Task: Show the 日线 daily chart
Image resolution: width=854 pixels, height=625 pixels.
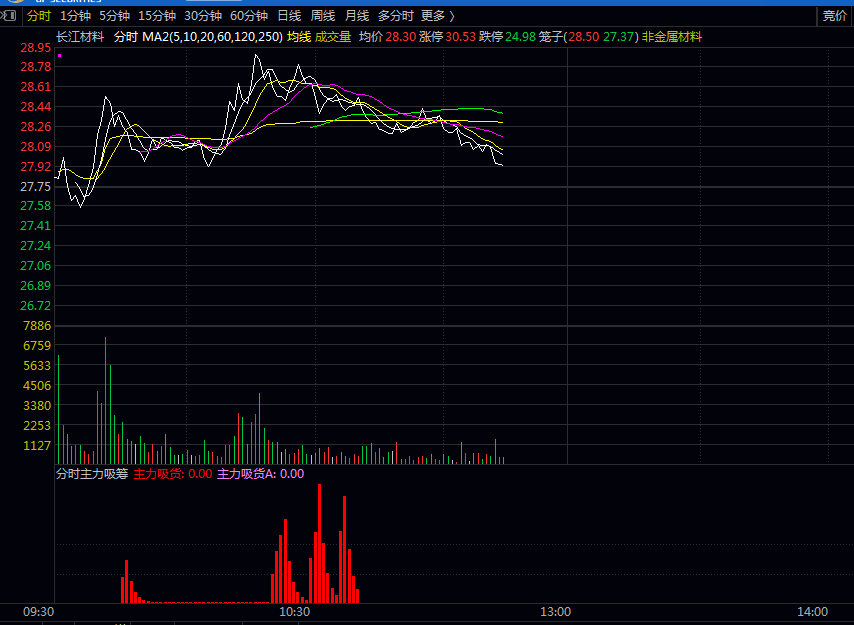Action: (289, 16)
